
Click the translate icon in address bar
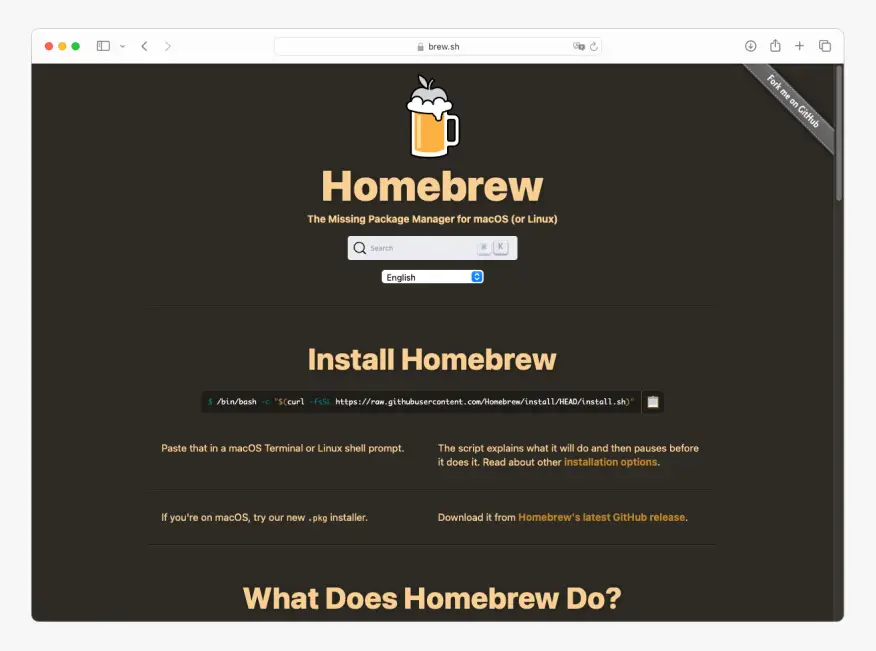coord(578,46)
